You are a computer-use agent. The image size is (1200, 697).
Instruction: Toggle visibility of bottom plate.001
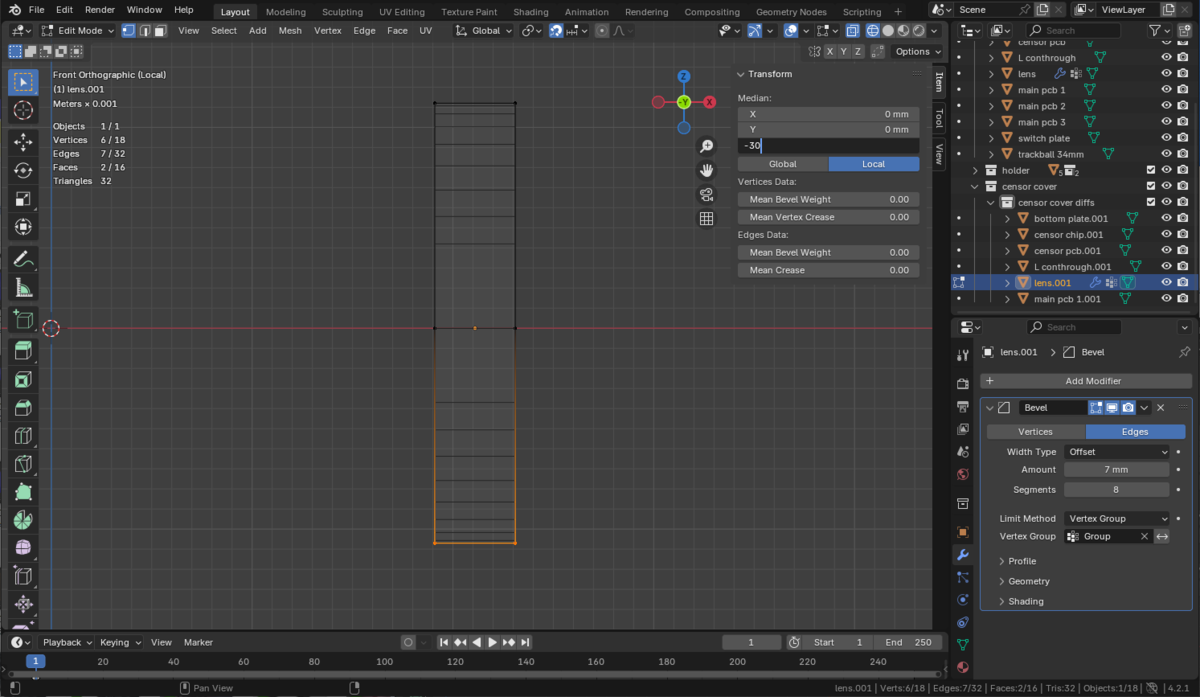(1166, 218)
